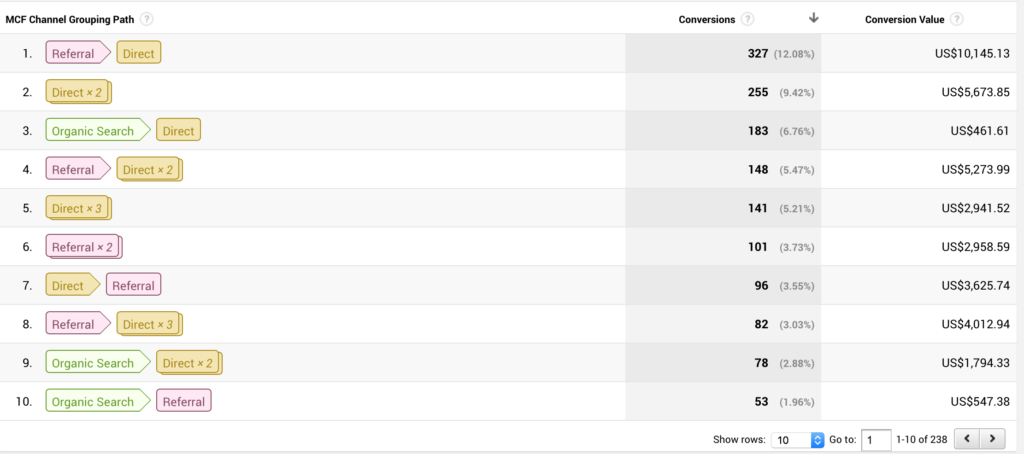Click the Referral tag in row 1
This screenshot has height=454, width=1024.
pos(73,53)
